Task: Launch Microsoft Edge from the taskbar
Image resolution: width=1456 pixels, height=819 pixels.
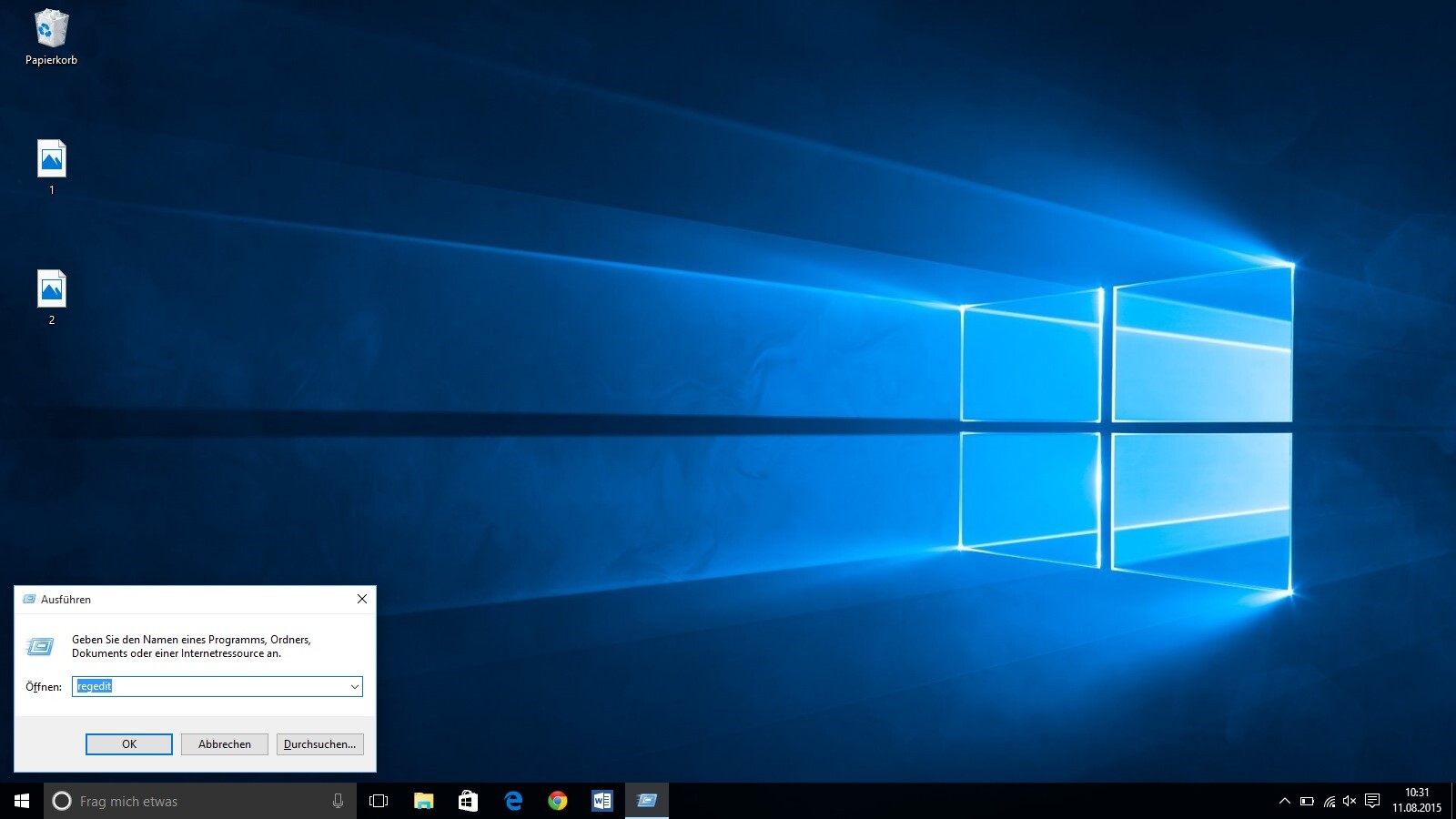Action: click(x=513, y=801)
